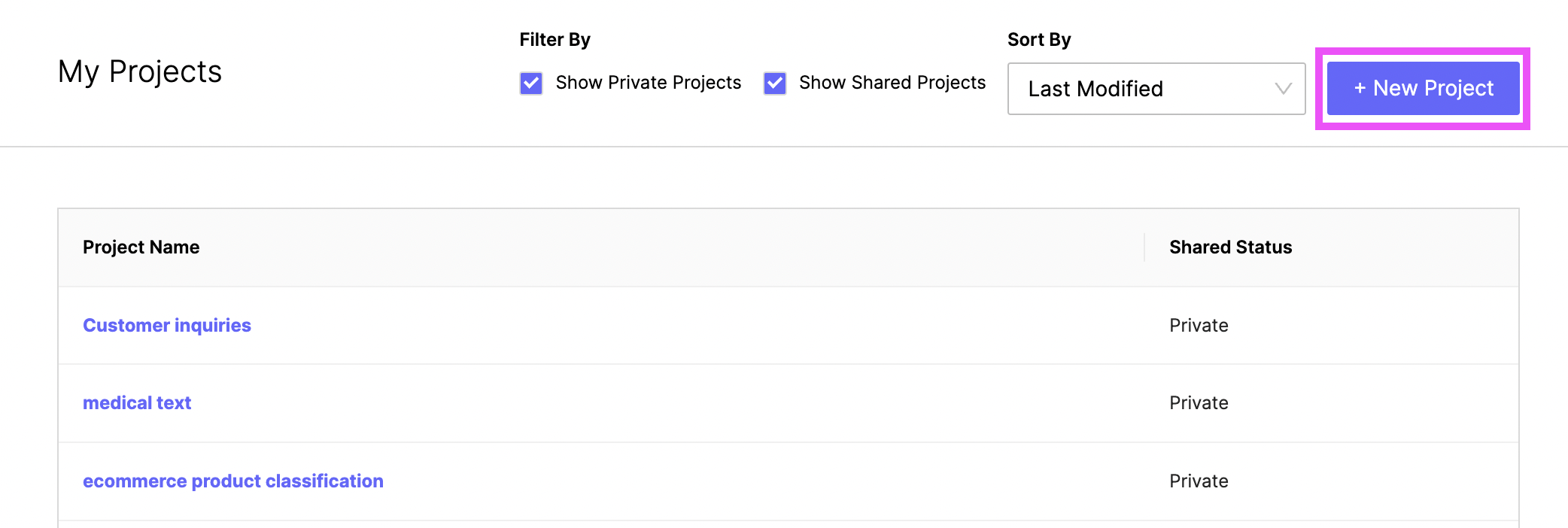
Task: Click the Sort By label
Action: pyautogui.click(x=1038, y=40)
